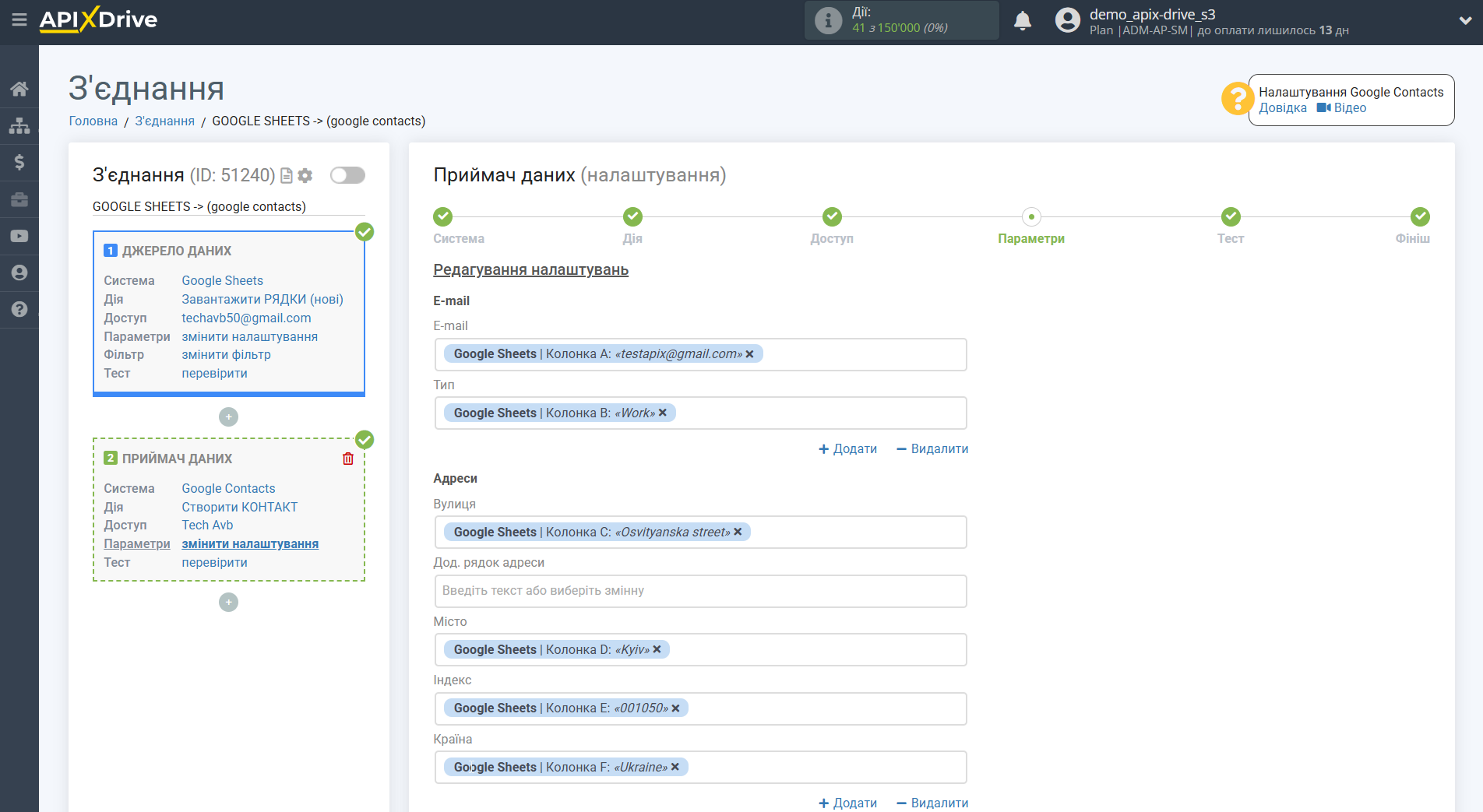Add step after data receiver block
Image resolution: width=1483 pixels, height=812 pixels.
[x=228, y=603]
